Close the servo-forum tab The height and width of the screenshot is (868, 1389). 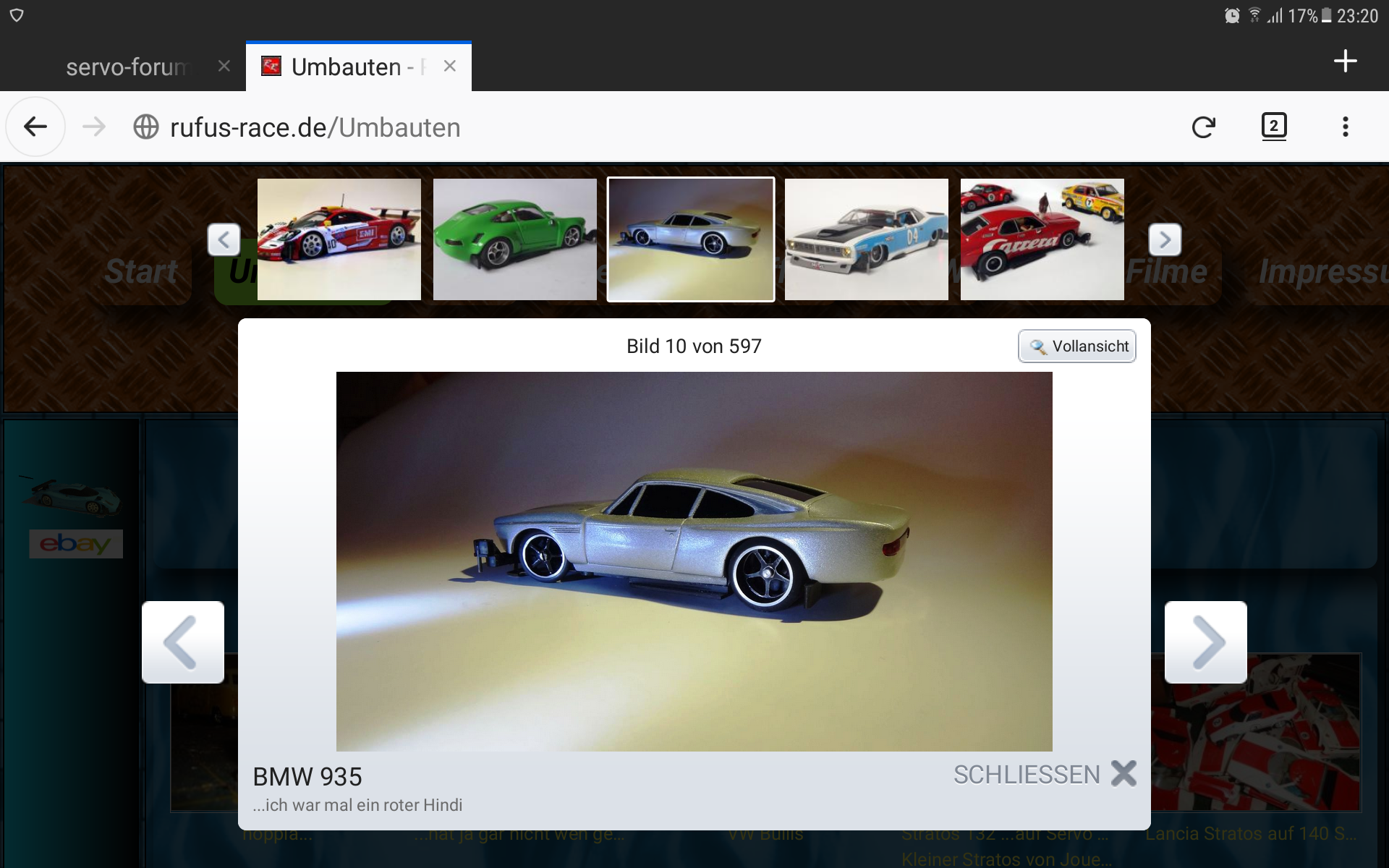[224, 67]
